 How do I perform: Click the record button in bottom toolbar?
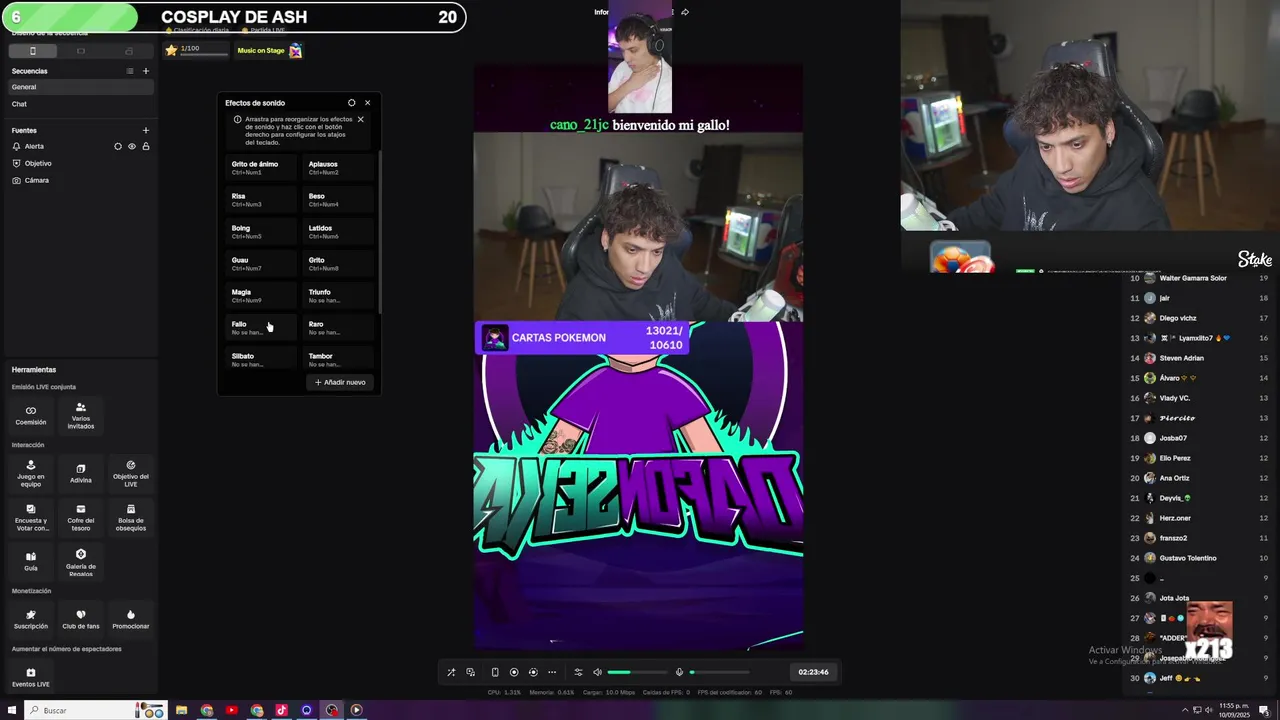[x=514, y=672]
